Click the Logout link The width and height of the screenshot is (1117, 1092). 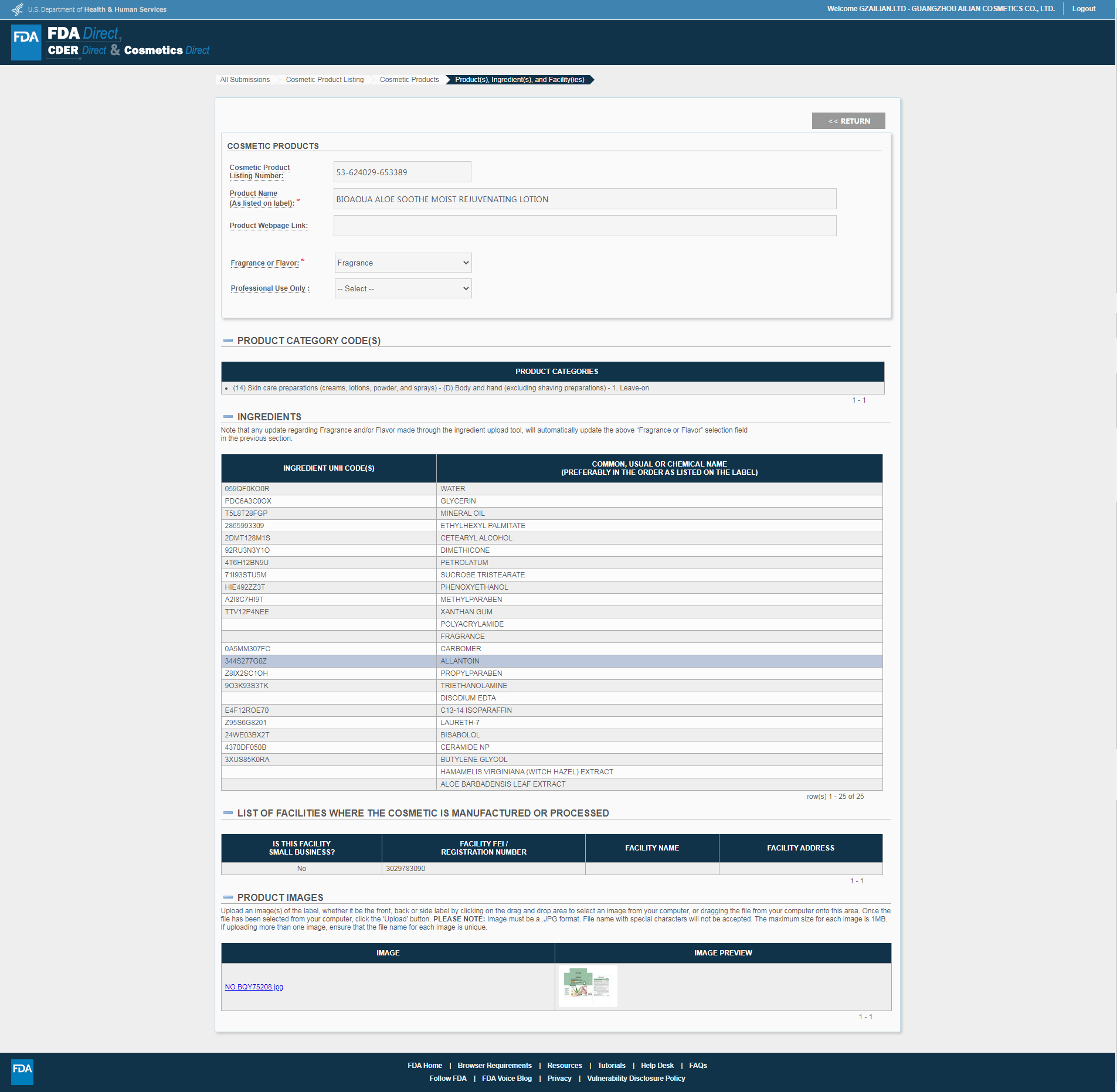(x=1084, y=9)
